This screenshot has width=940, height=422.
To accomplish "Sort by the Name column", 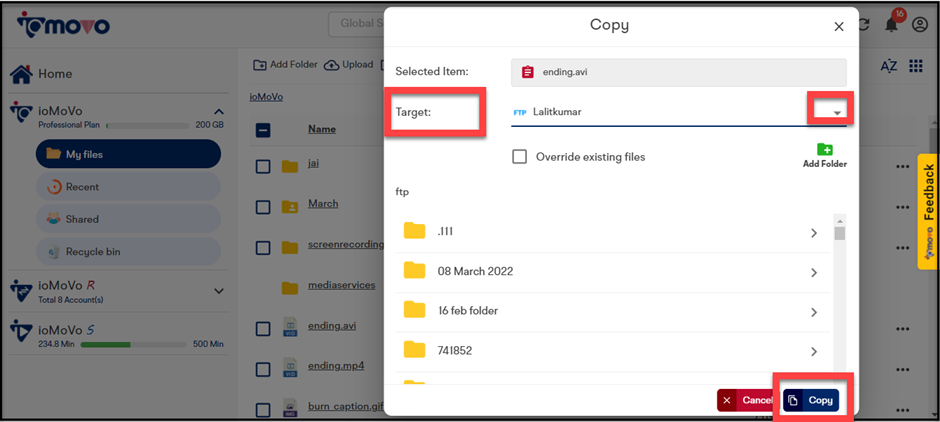I will [322, 129].
